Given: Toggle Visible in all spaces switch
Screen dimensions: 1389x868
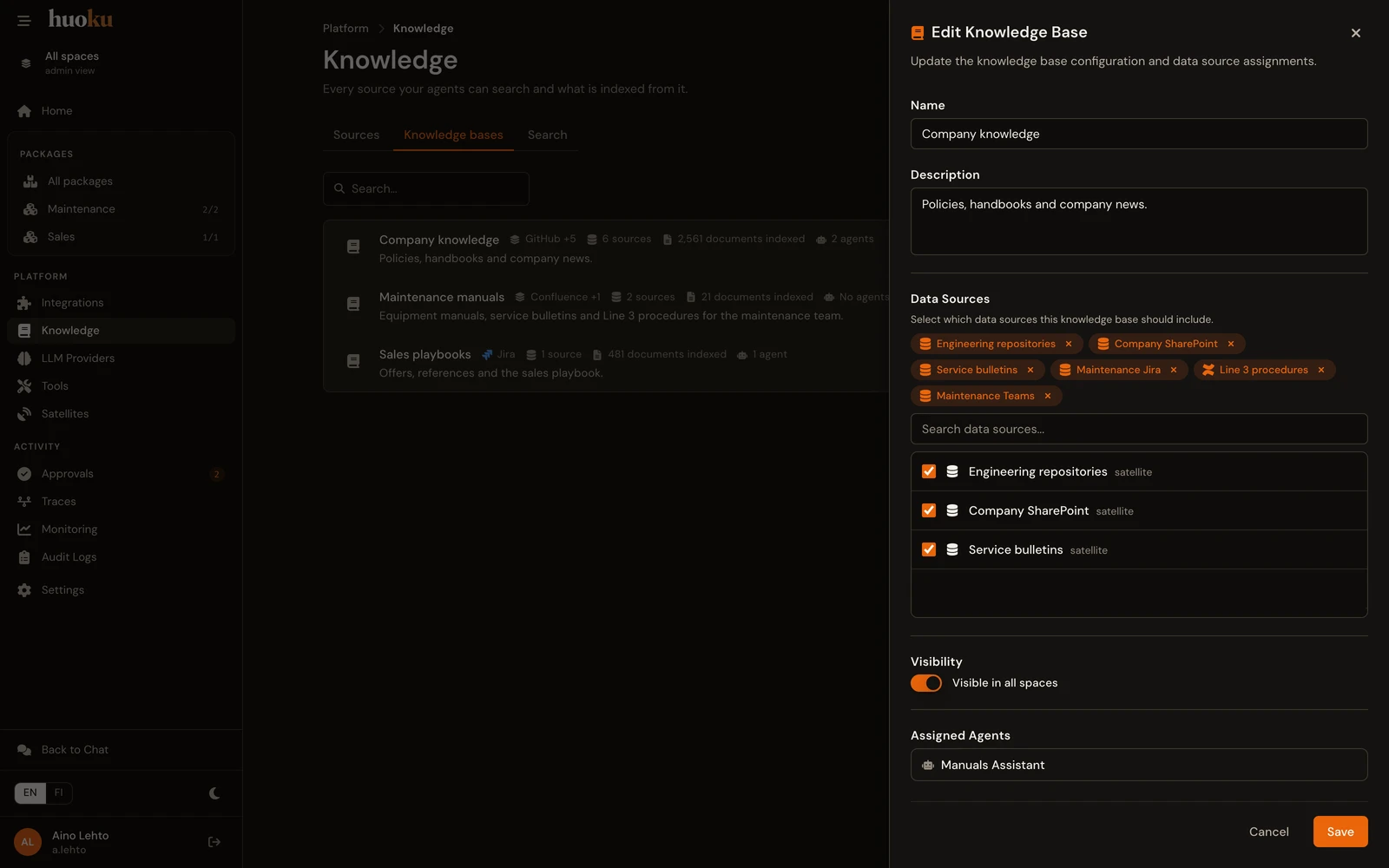Looking at the screenshot, I should coord(926,683).
